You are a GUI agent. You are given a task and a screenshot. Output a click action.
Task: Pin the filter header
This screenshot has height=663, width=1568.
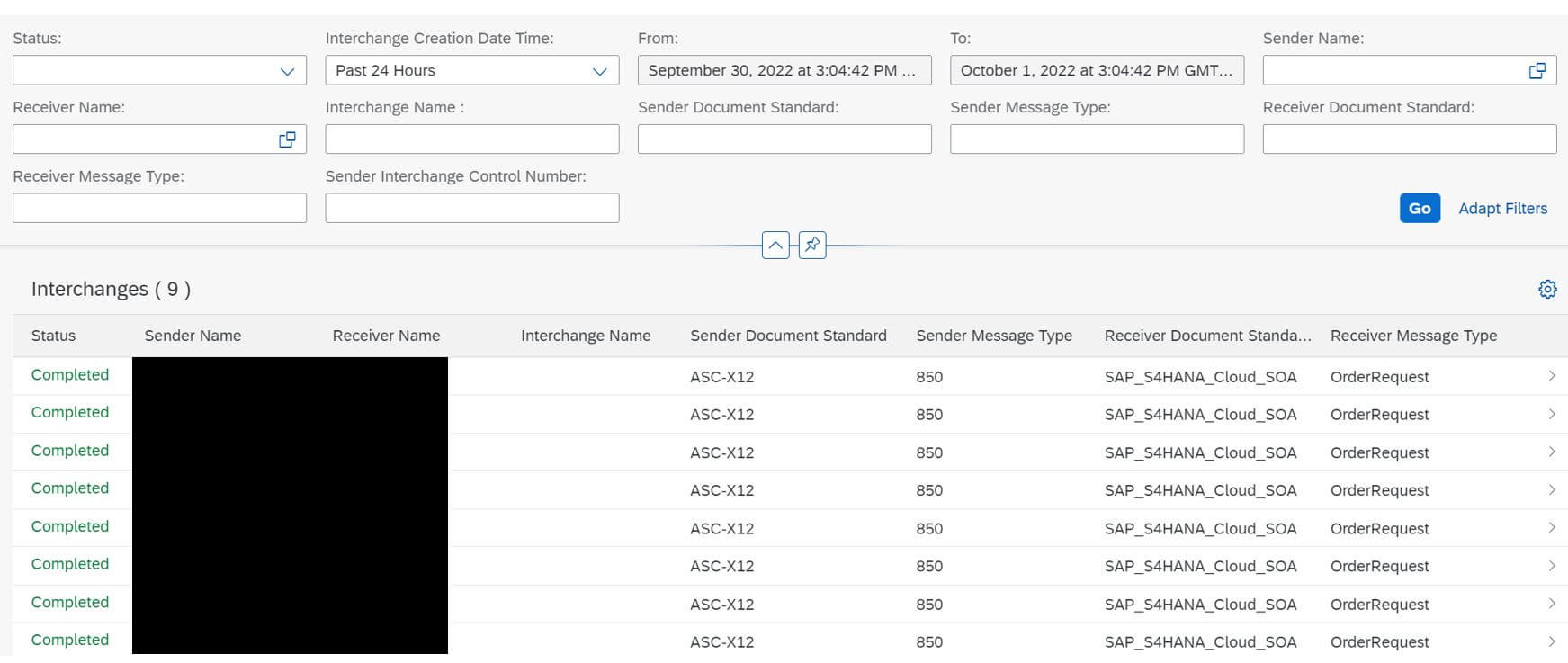click(x=812, y=245)
